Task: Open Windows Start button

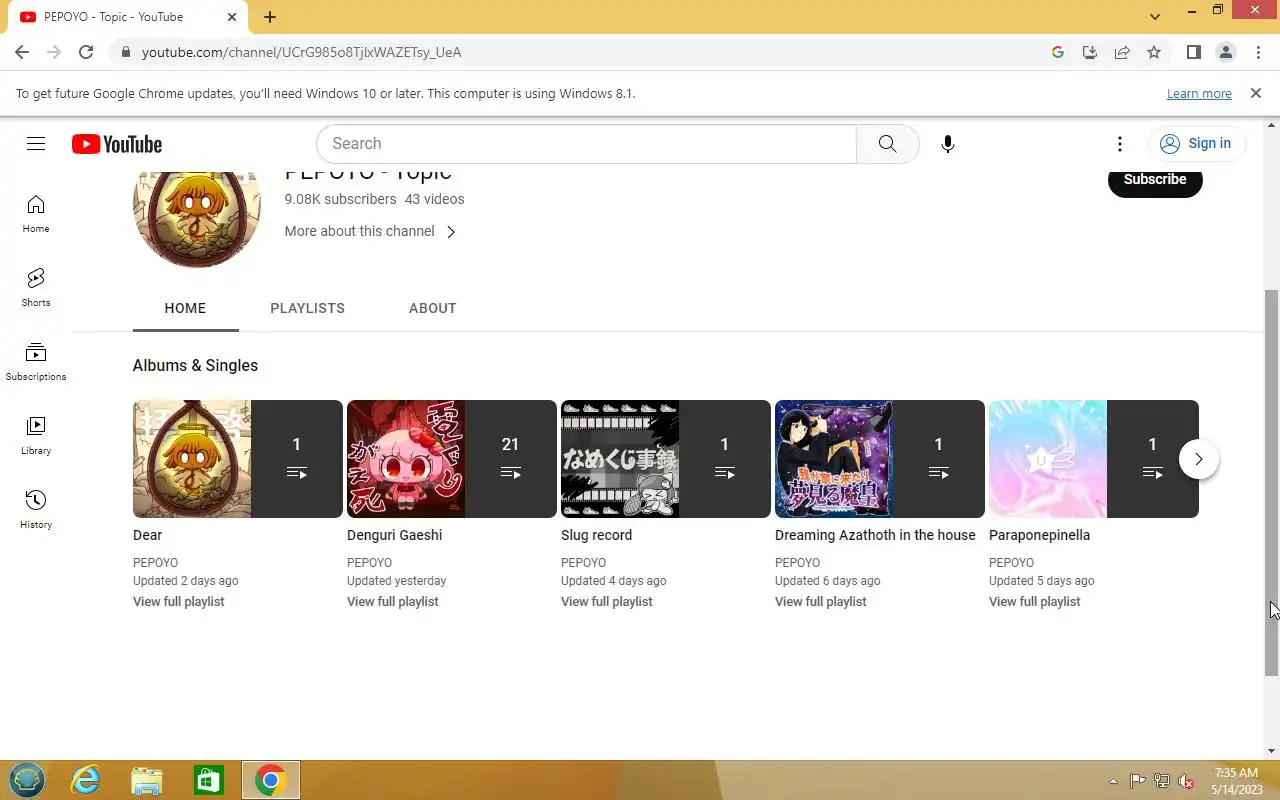Action: pos(26,780)
